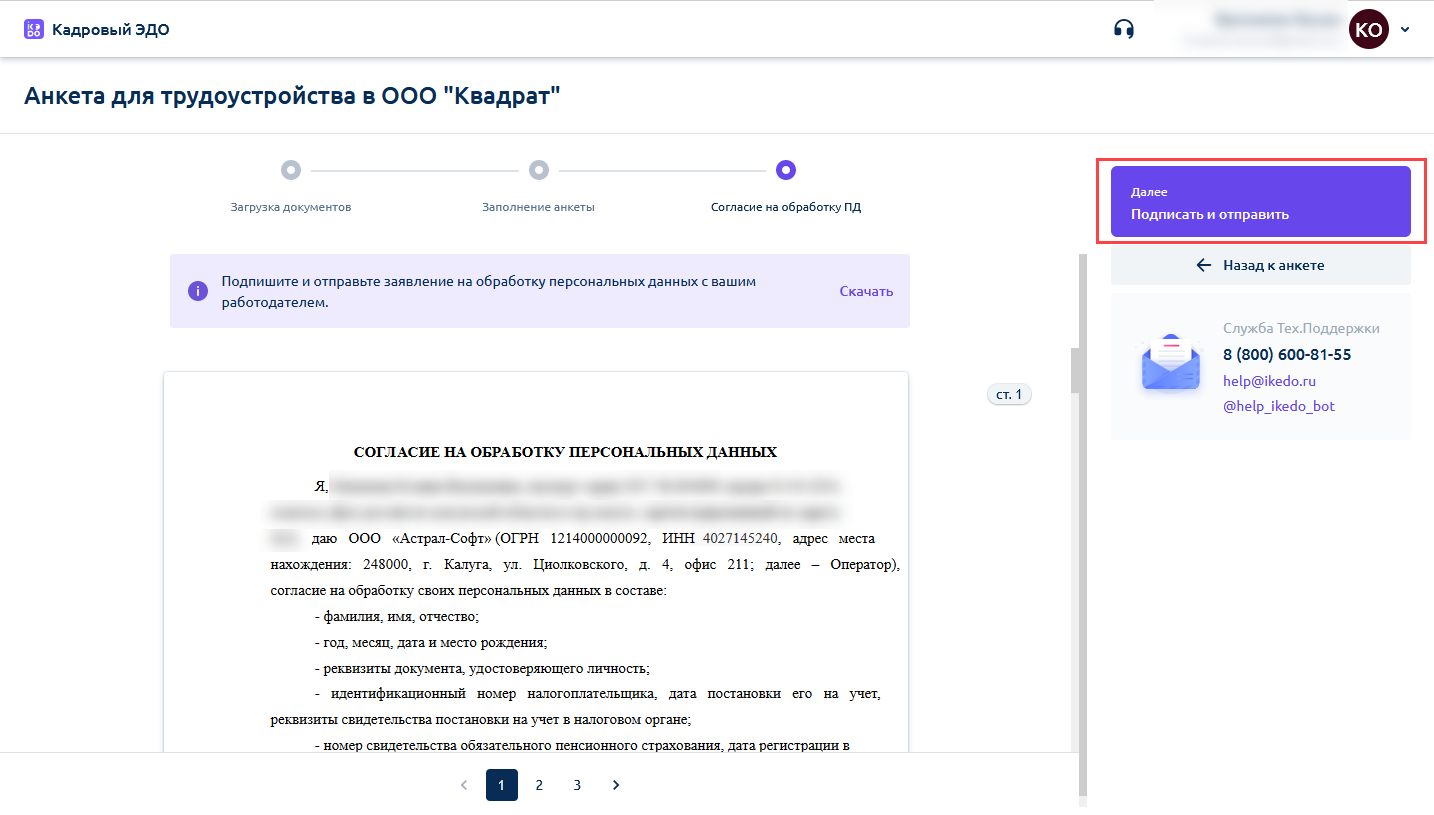Click the back arrow icon near Назад к анкете
This screenshot has height=815, width=1434.
tap(1204, 265)
